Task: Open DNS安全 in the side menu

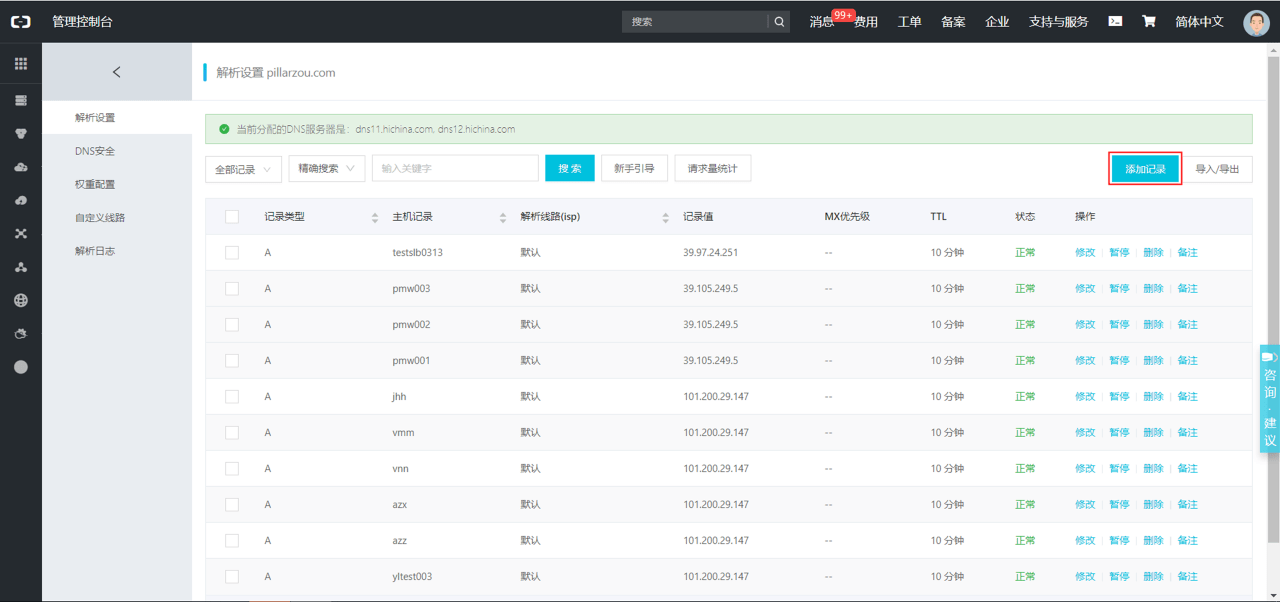Action: tap(117, 151)
